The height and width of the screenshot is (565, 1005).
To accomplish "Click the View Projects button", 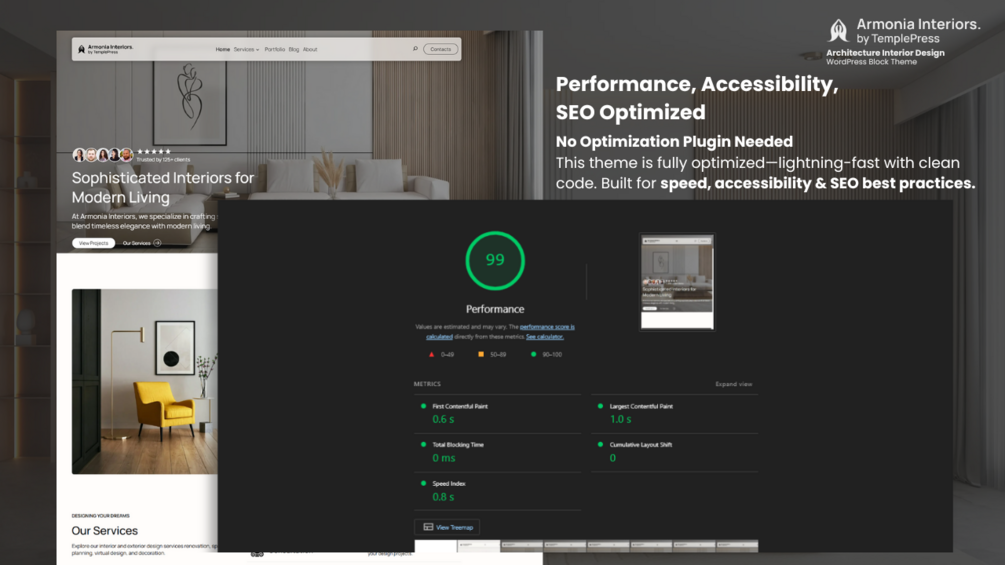I will 94,243.
